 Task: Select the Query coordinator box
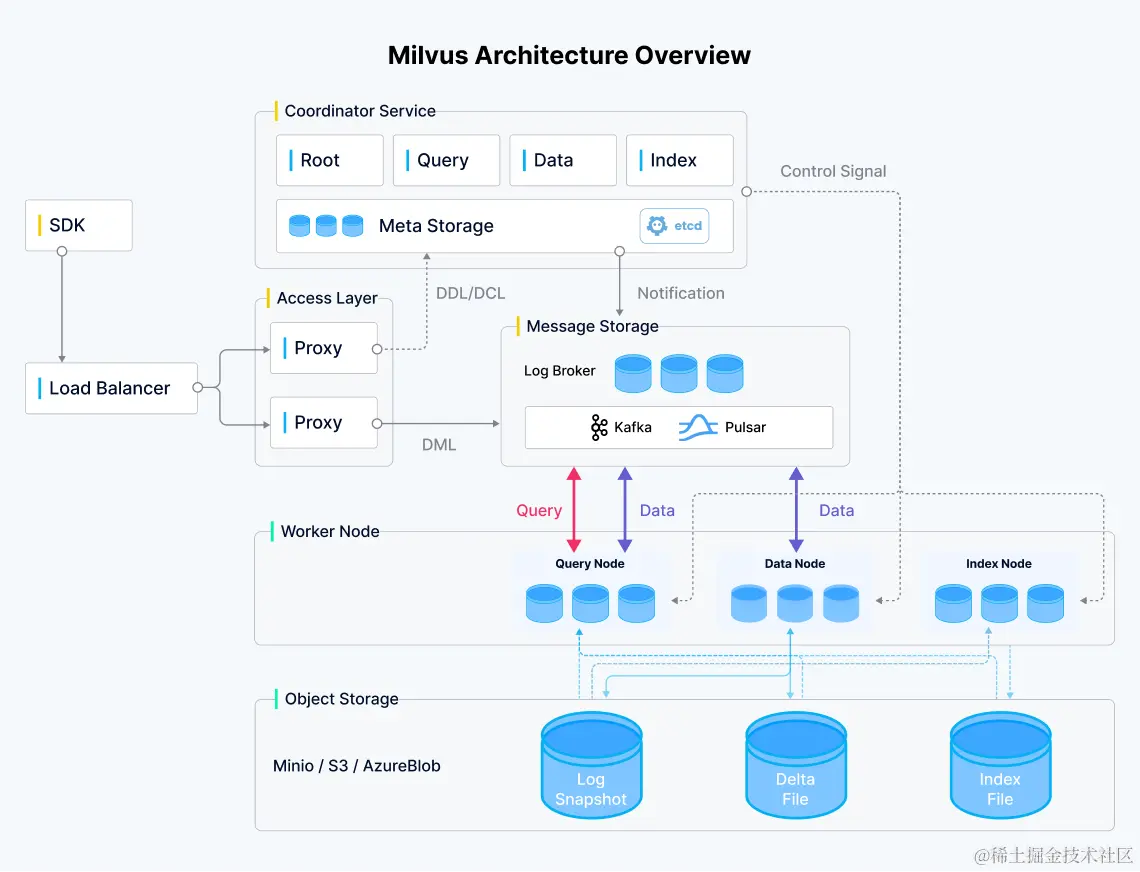point(446,160)
